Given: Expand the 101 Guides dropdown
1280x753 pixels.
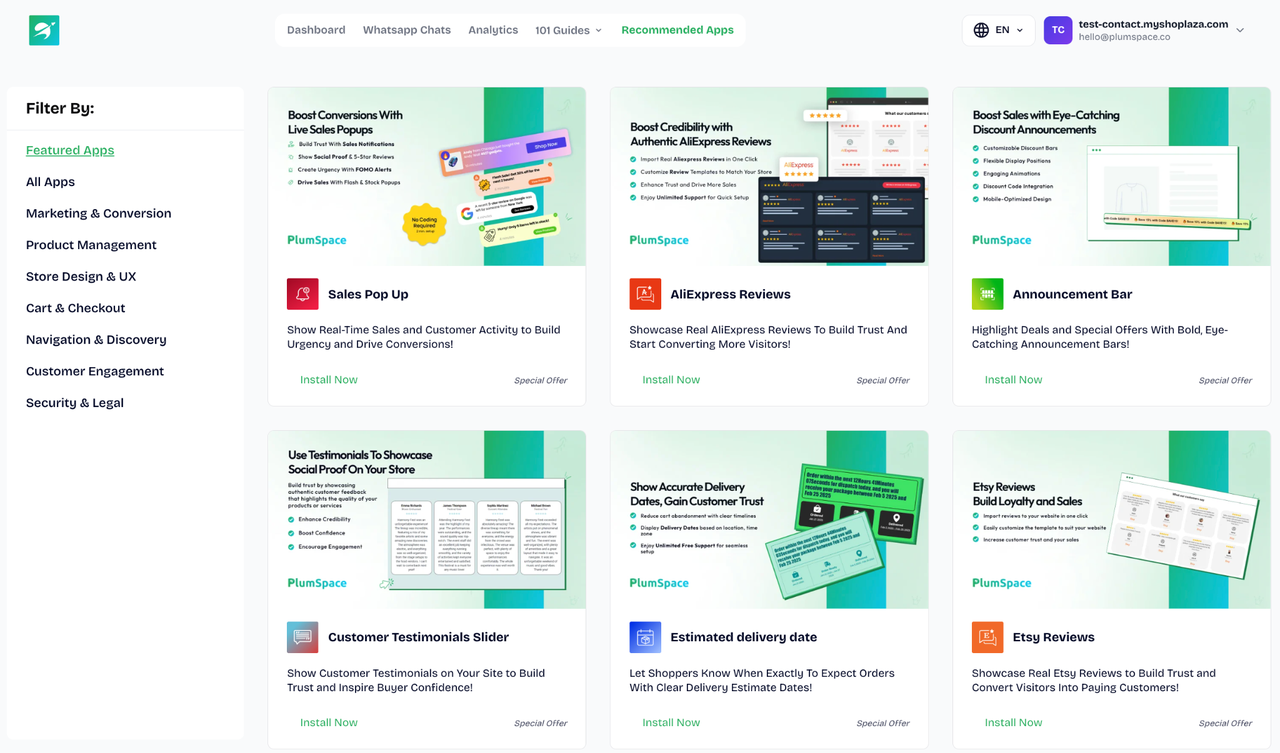Looking at the screenshot, I should 568,30.
